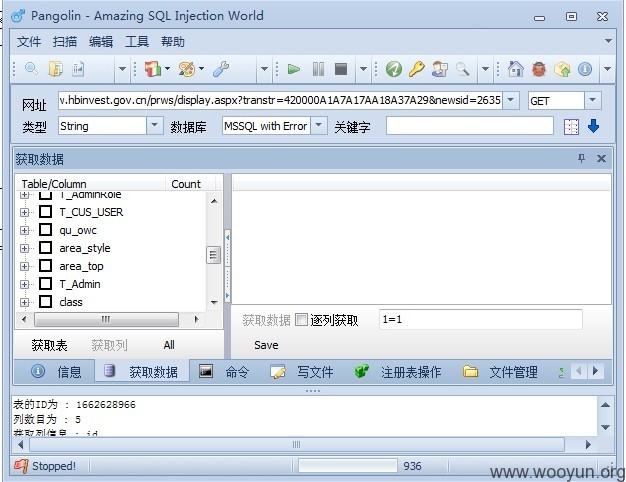Check the qu_owc table checkbox
This screenshot has width=626, height=482.
pos(46,230)
